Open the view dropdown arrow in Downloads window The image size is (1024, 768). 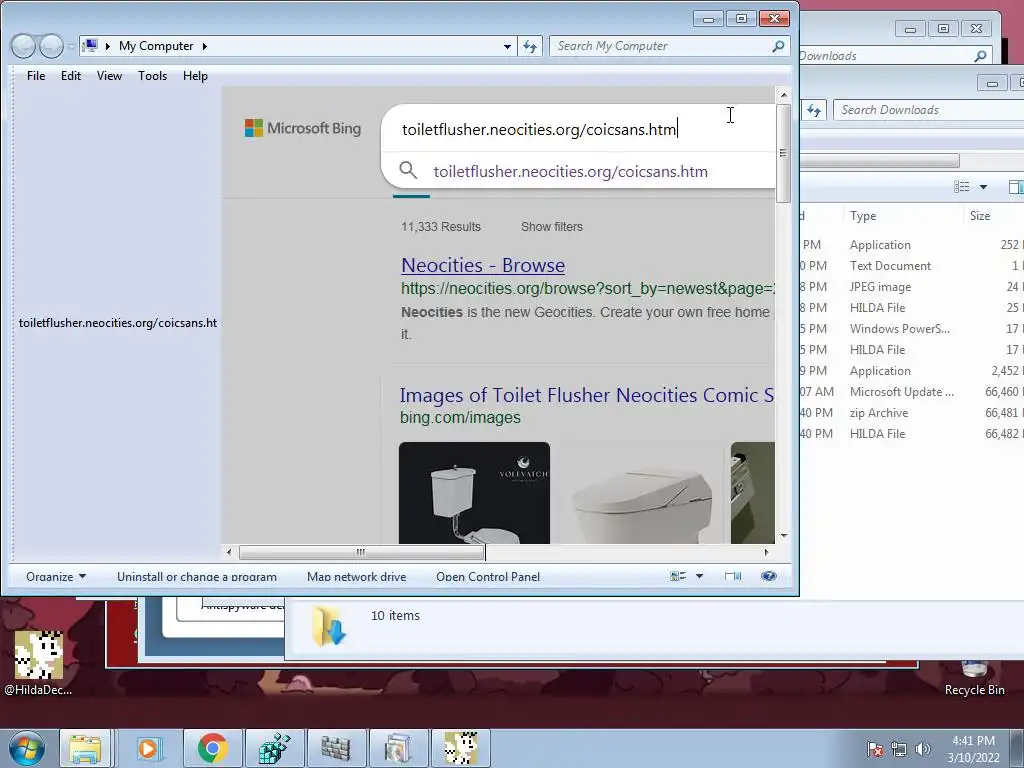983,187
